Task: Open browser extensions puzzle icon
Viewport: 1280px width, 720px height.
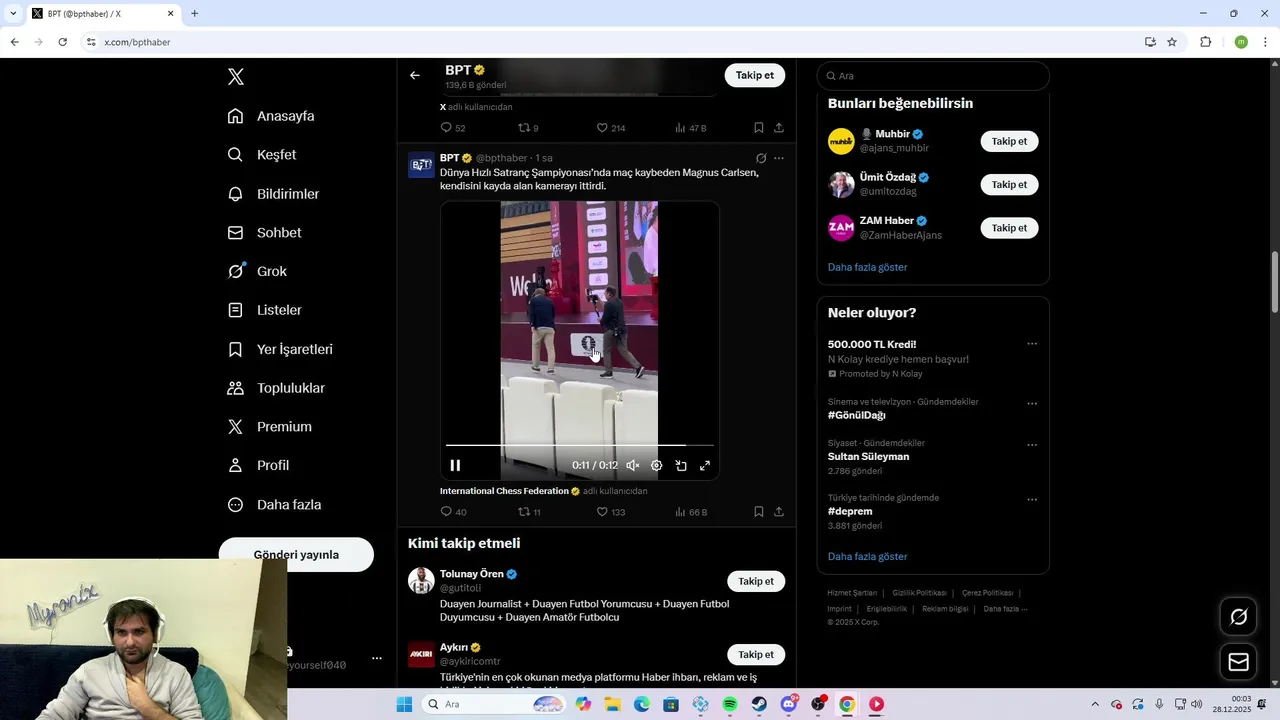Action: tap(1205, 42)
